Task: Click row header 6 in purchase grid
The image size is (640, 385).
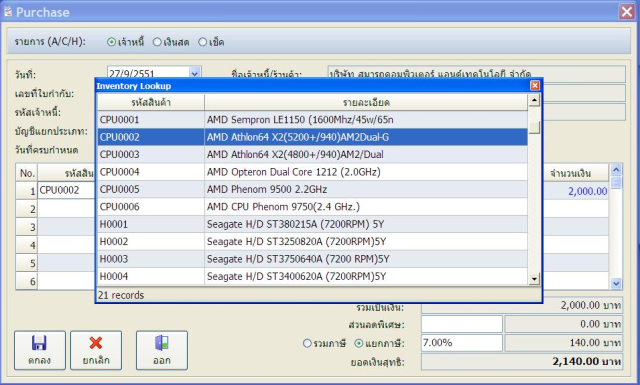Action: click(x=27, y=281)
